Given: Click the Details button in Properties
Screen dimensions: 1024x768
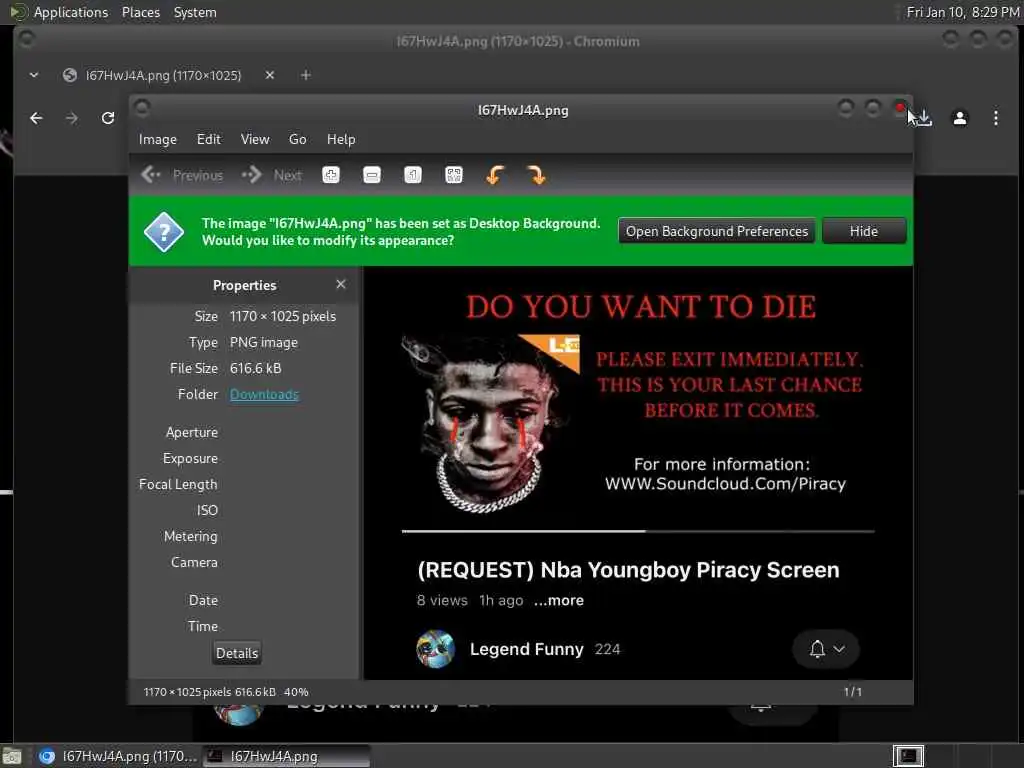Looking at the screenshot, I should 237,653.
